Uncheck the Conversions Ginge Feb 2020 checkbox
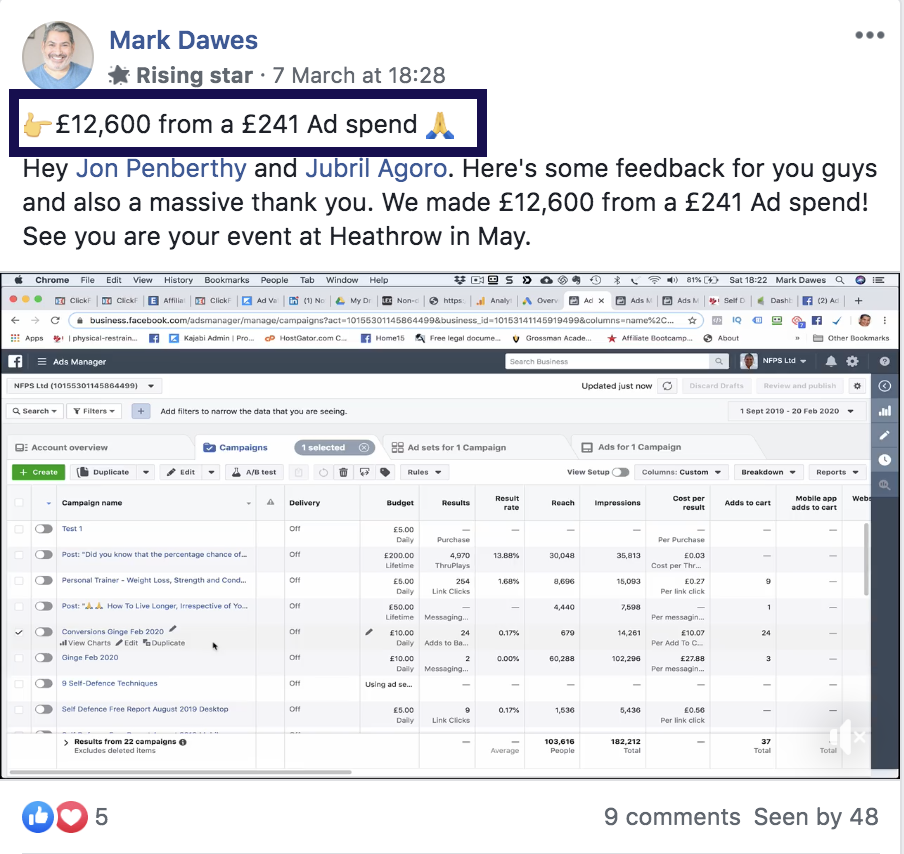 coord(19,632)
